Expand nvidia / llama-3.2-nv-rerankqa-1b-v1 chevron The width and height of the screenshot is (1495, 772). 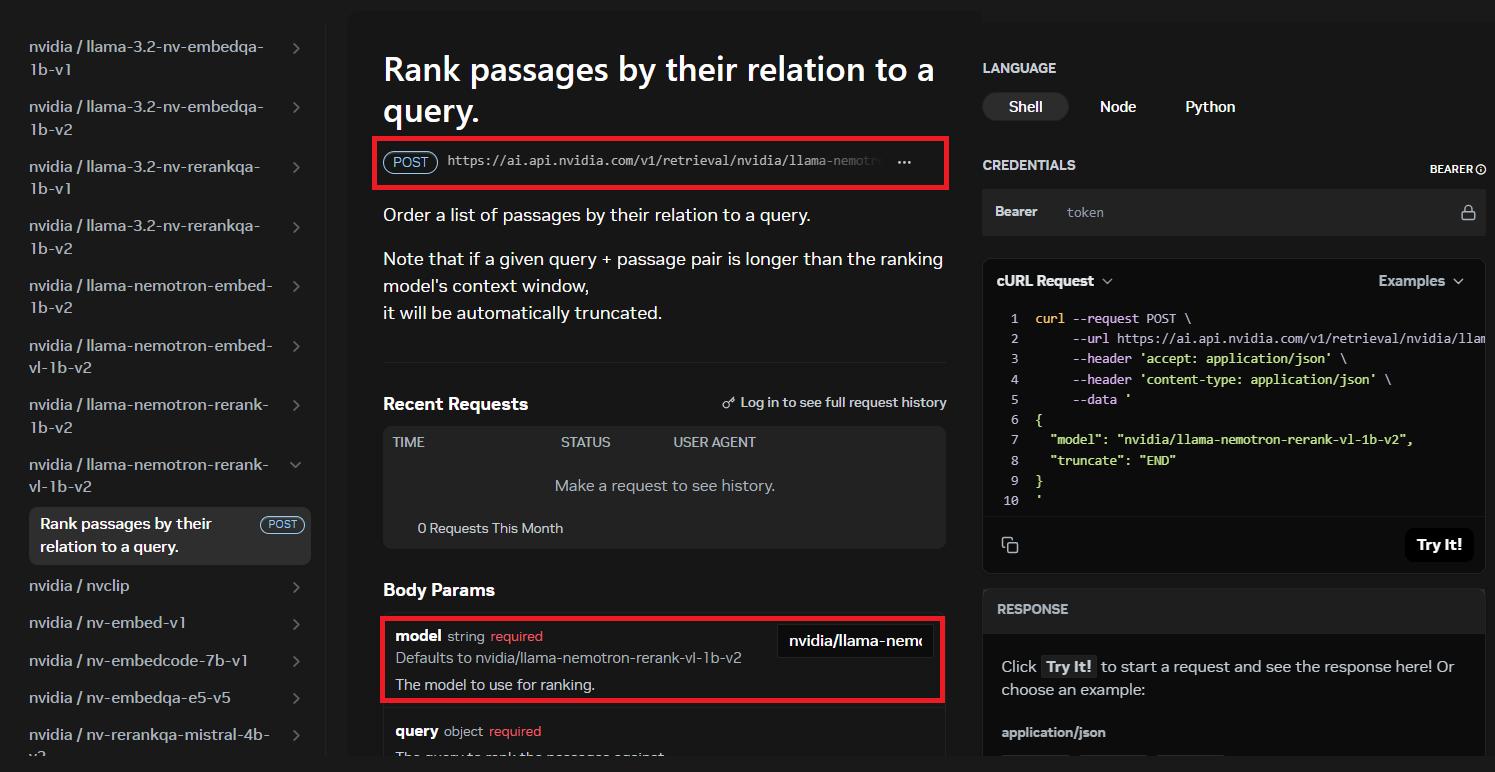tap(296, 167)
